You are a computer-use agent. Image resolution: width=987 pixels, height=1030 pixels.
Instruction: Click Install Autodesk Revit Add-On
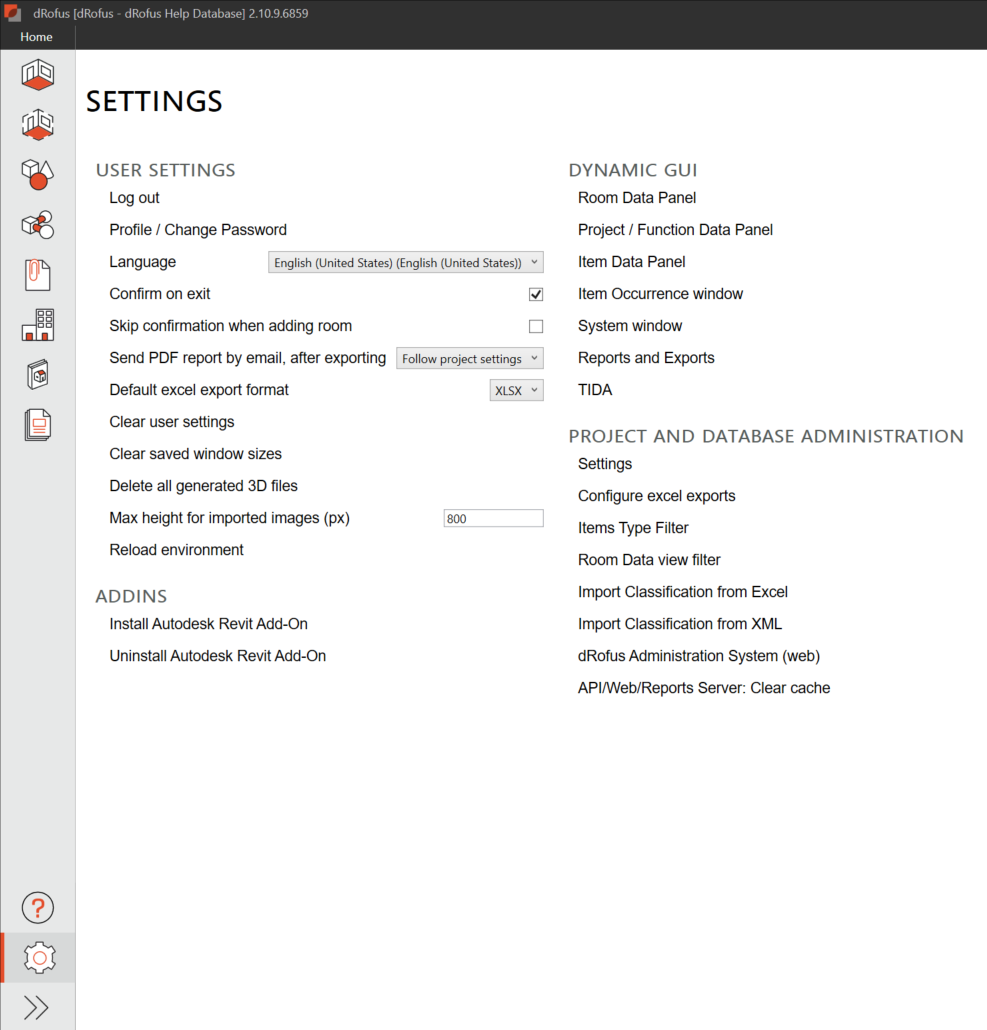click(x=208, y=624)
